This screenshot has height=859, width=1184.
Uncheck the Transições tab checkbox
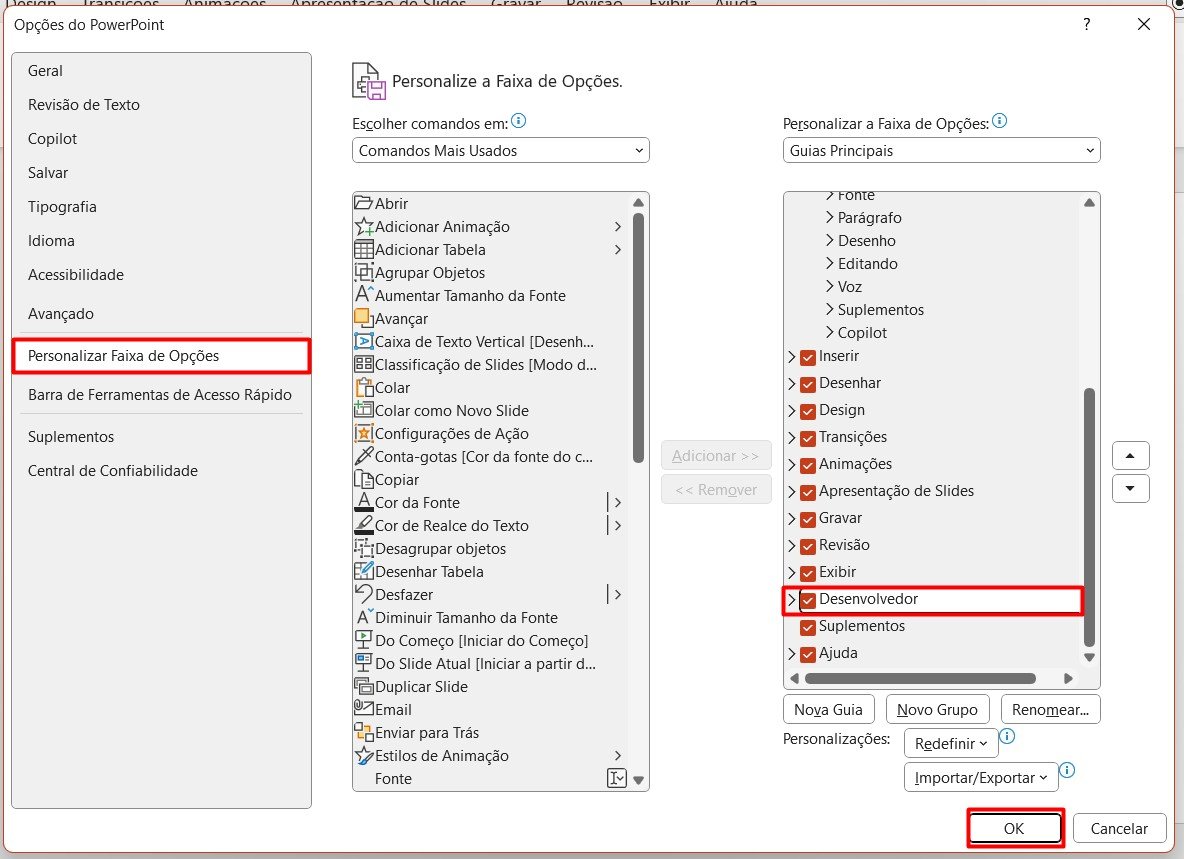coord(808,439)
